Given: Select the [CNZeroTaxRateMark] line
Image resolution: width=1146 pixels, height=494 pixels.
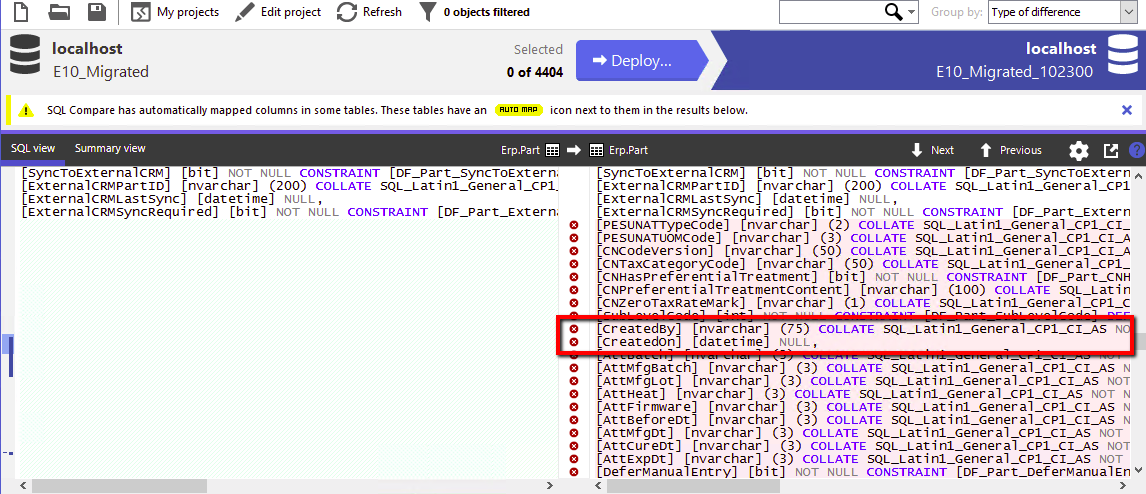Looking at the screenshot, I should (x=864, y=303).
